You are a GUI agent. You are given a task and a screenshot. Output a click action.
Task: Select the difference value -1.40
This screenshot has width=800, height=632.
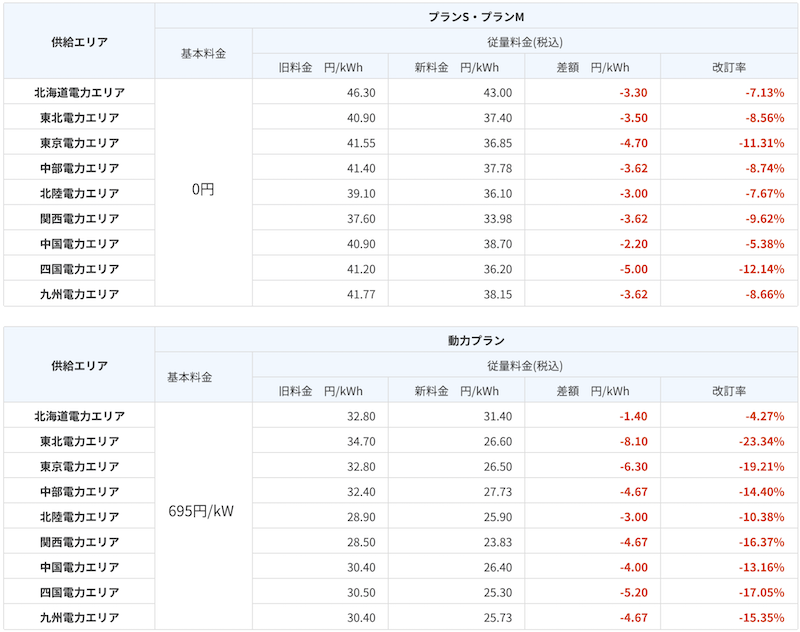[x=634, y=417]
